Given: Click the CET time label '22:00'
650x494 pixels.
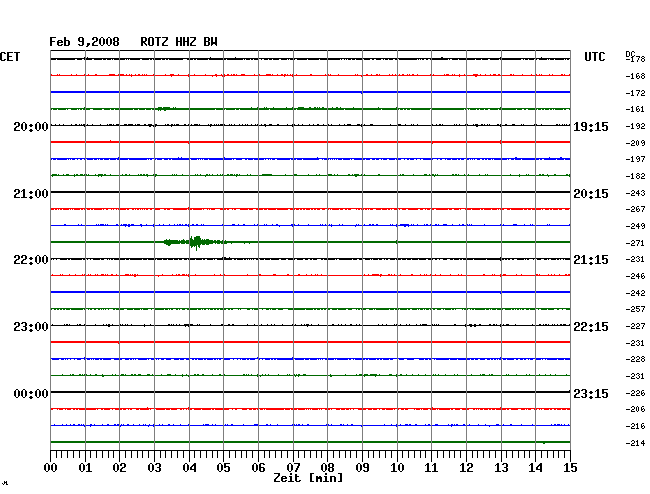Looking at the screenshot, I should point(31,260).
